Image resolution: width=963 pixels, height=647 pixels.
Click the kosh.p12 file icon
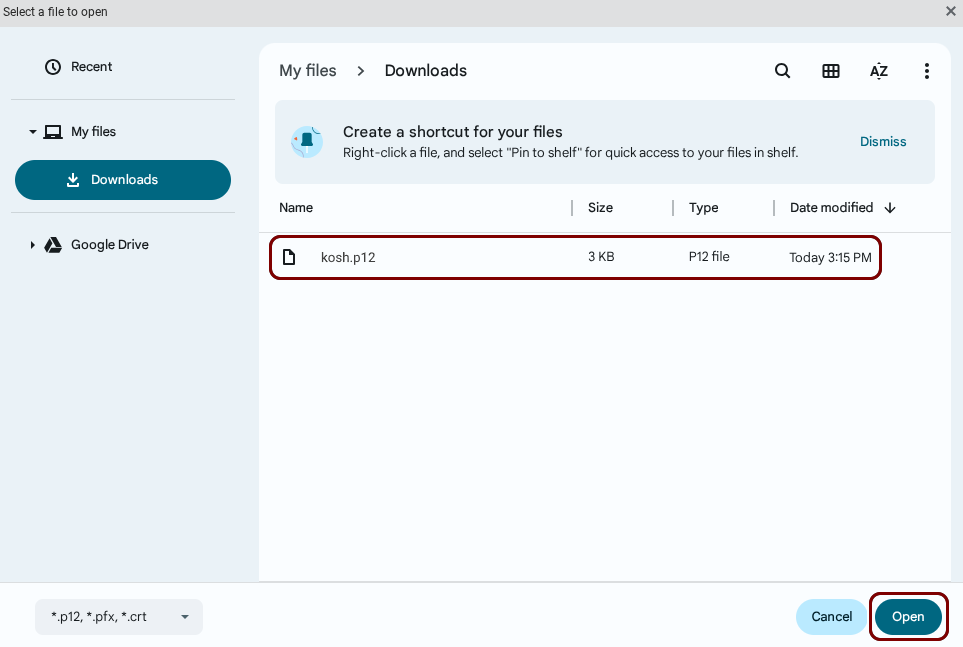point(289,257)
